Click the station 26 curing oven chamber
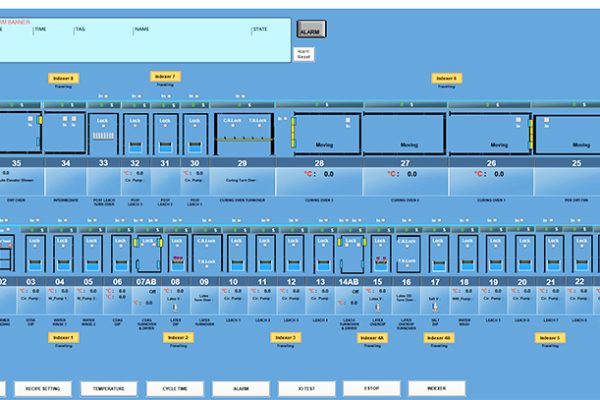600x400 pixels. coord(491,134)
